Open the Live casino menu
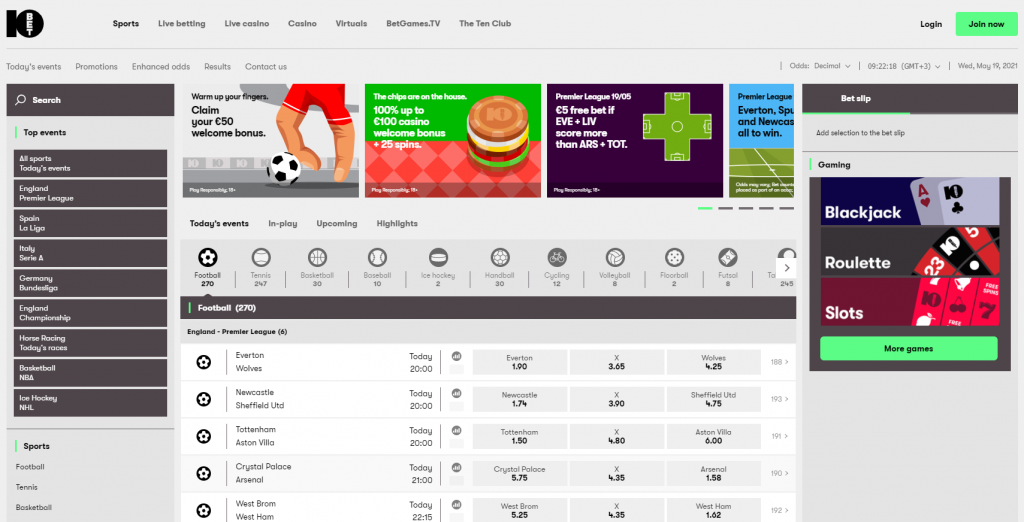This screenshot has width=1024, height=522. (247, 24)
